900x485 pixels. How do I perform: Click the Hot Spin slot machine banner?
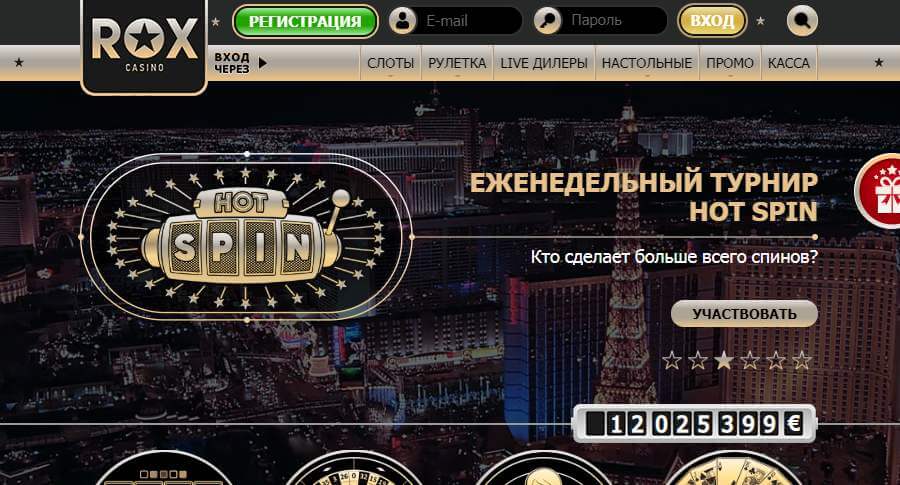[x=246, y=236]
